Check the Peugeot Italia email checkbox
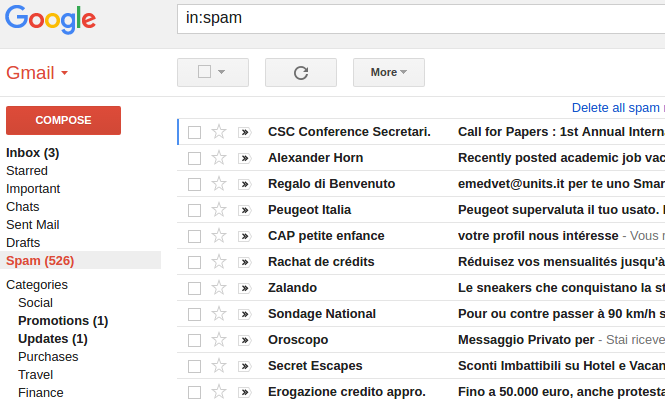This screenshot has width=665, height=403. pos(194,210)
